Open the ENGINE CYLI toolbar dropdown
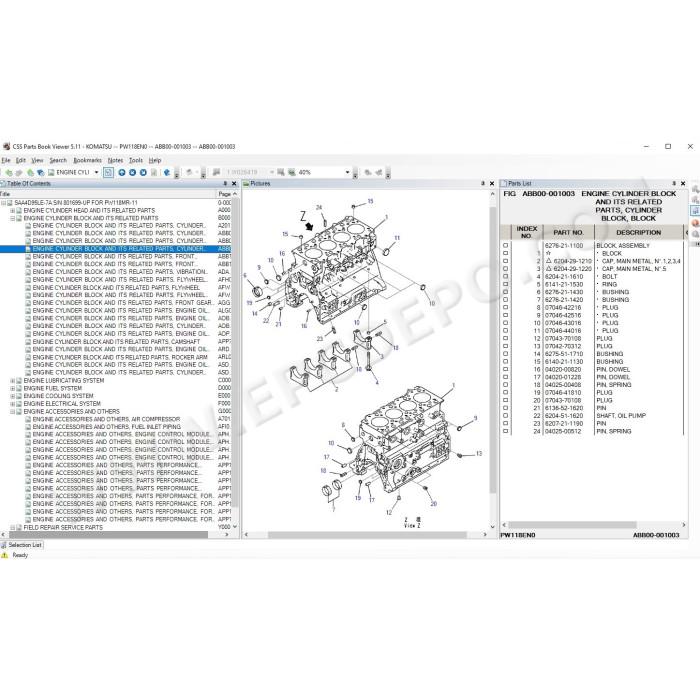This screenshot has width=700, height=700. pos(96,172)
